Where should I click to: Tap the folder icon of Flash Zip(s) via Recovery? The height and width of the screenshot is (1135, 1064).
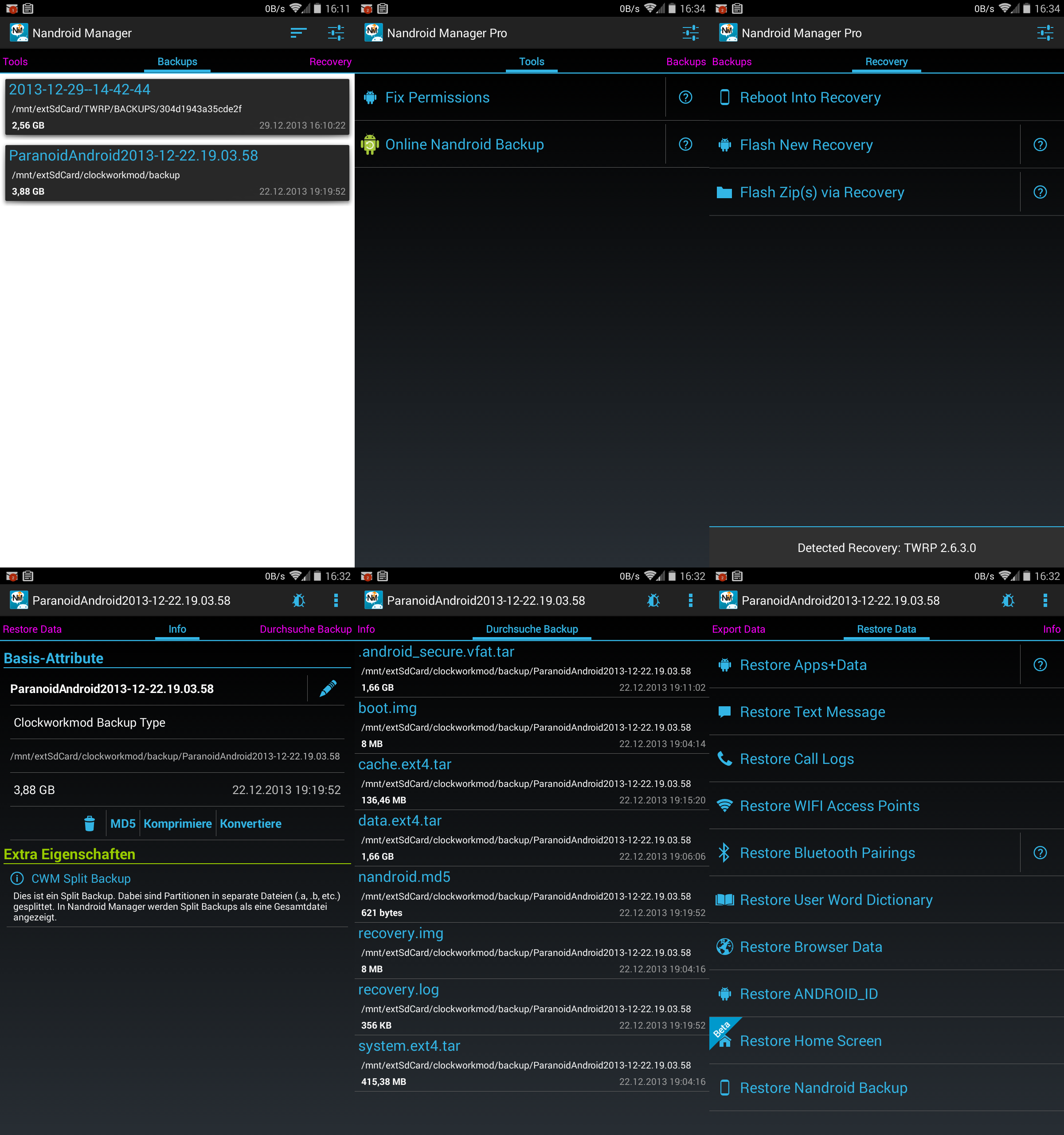coord(724,192)
